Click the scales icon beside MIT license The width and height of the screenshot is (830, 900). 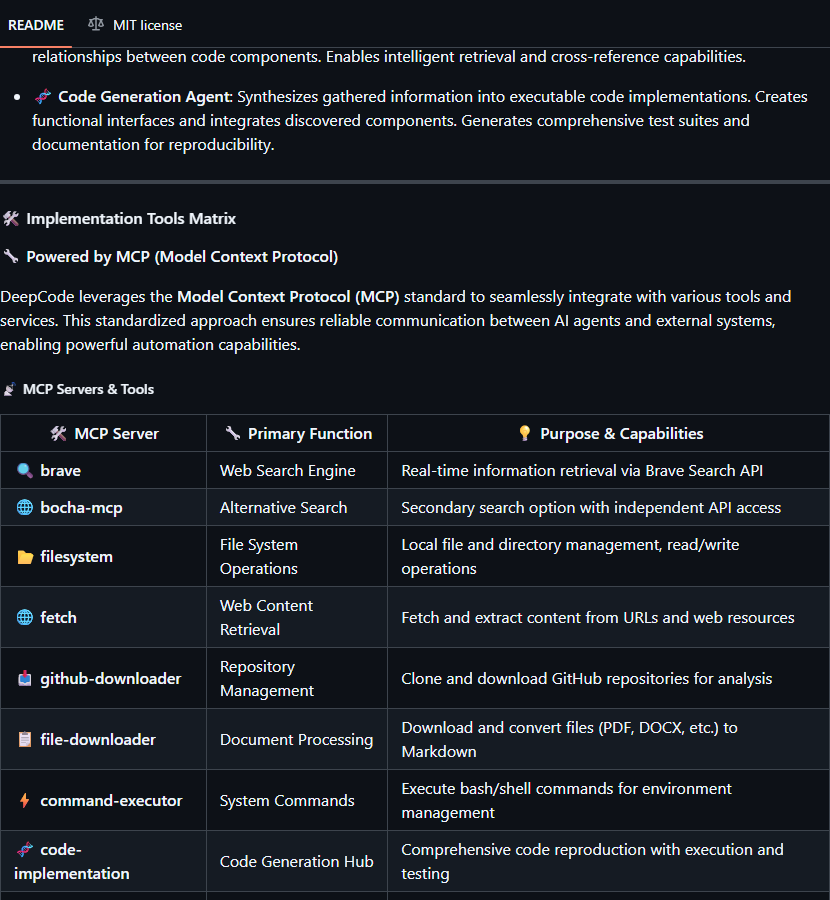96,24
